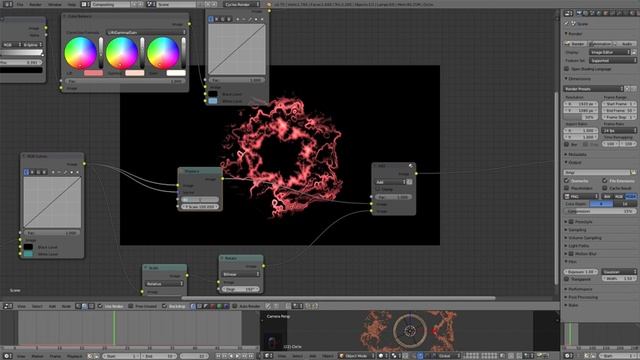
Task: Play animation in reverse in timeline
Action: pyautogui.click(x=231, y=356)
